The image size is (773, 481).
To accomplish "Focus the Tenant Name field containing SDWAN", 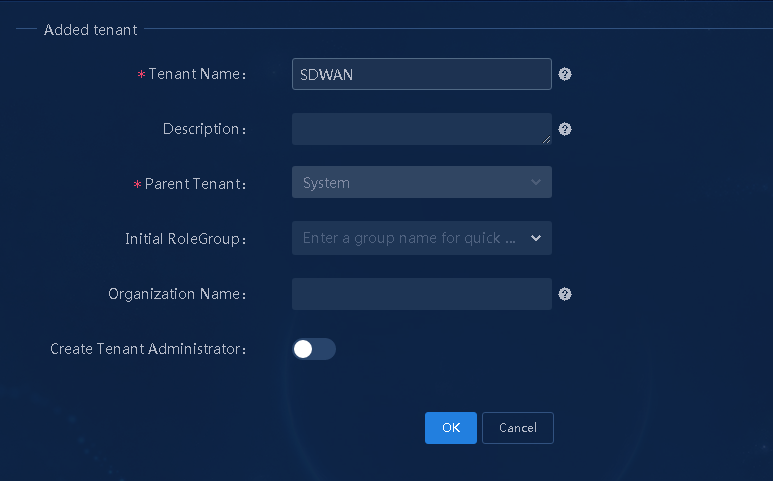I will (x=422, y=74).
